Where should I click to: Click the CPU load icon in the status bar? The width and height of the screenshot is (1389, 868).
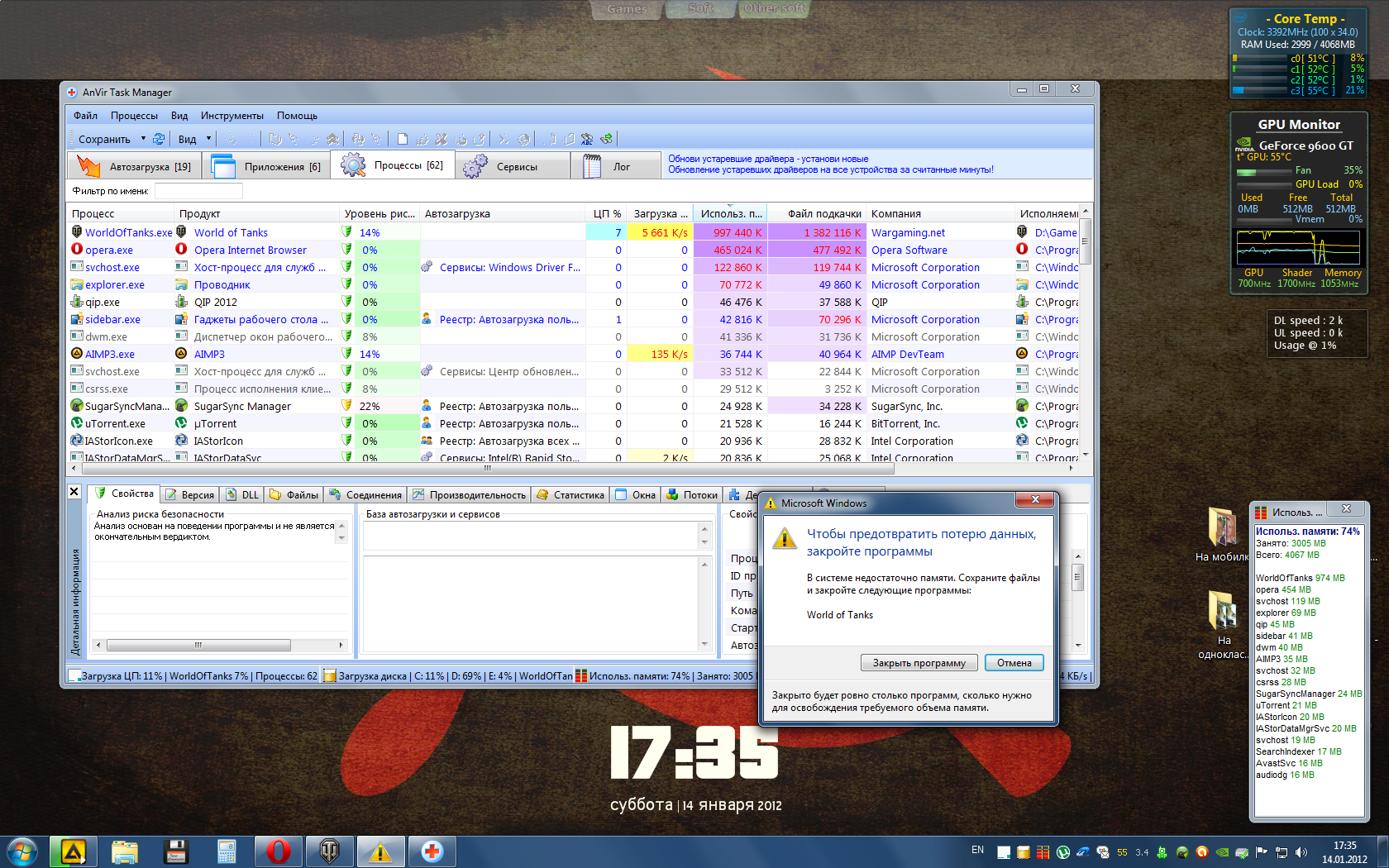point(74,676)
